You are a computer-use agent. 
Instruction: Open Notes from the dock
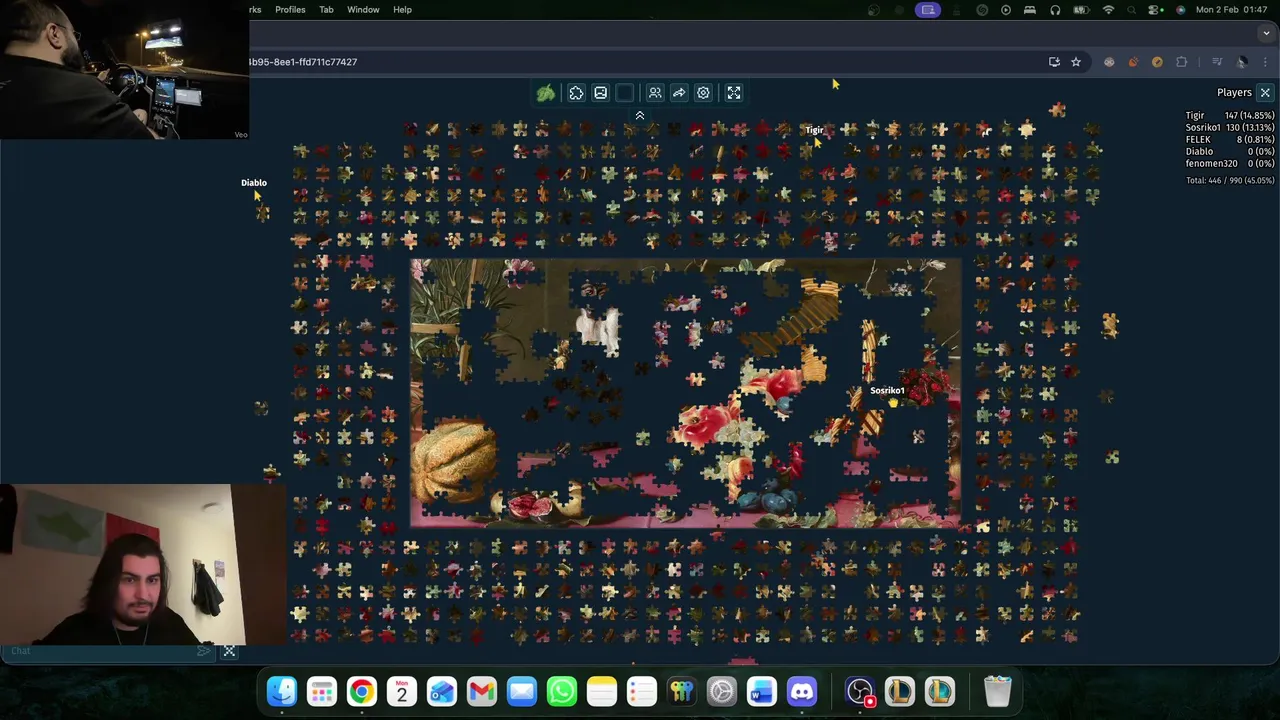(x=602, y=691)
